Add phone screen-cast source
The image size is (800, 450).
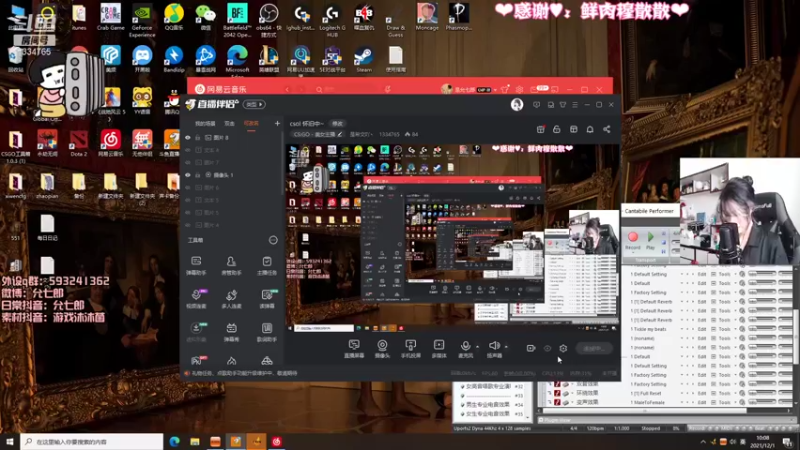[x=410, y=349]
